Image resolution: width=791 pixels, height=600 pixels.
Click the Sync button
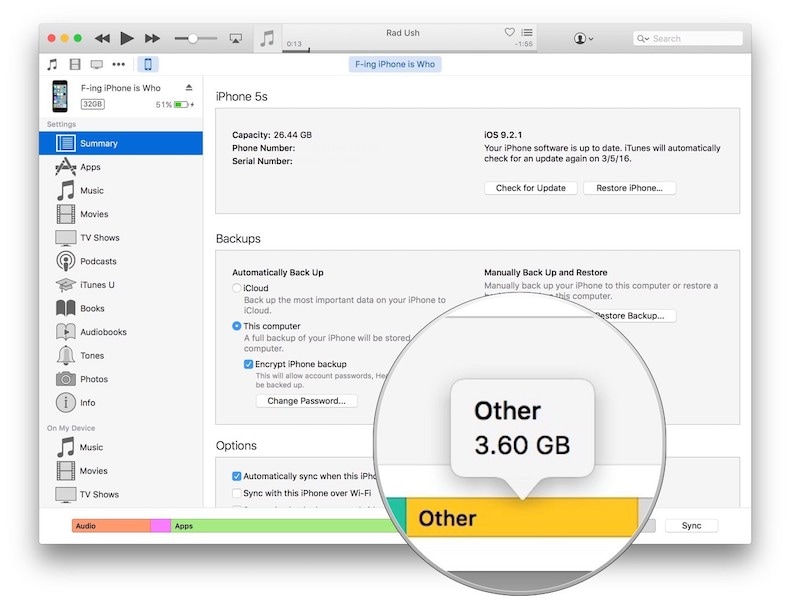click(x=692, y=526)
